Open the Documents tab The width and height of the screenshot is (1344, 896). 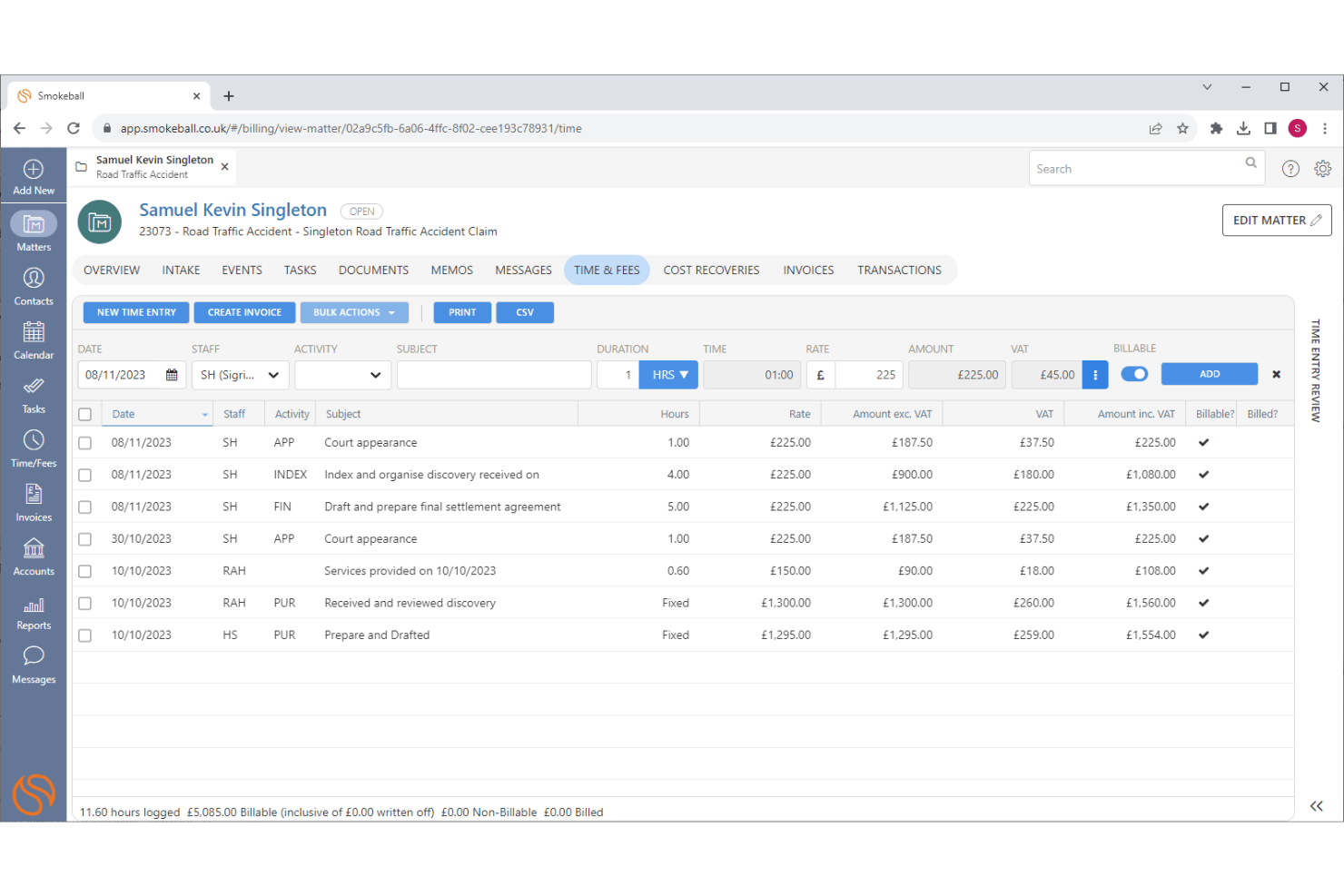[373, 271]
